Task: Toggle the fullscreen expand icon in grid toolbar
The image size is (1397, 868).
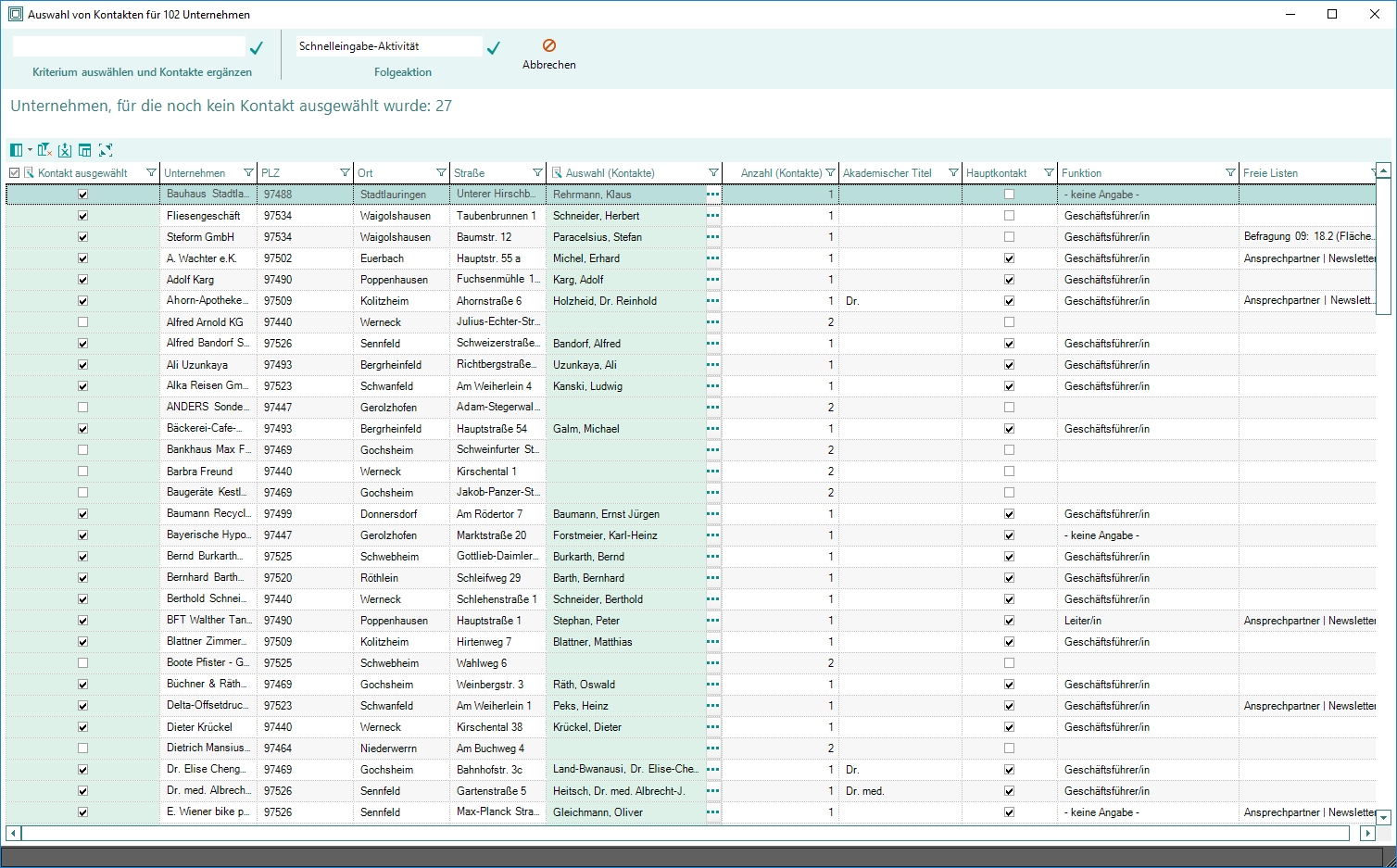Action: coord(106,150)
